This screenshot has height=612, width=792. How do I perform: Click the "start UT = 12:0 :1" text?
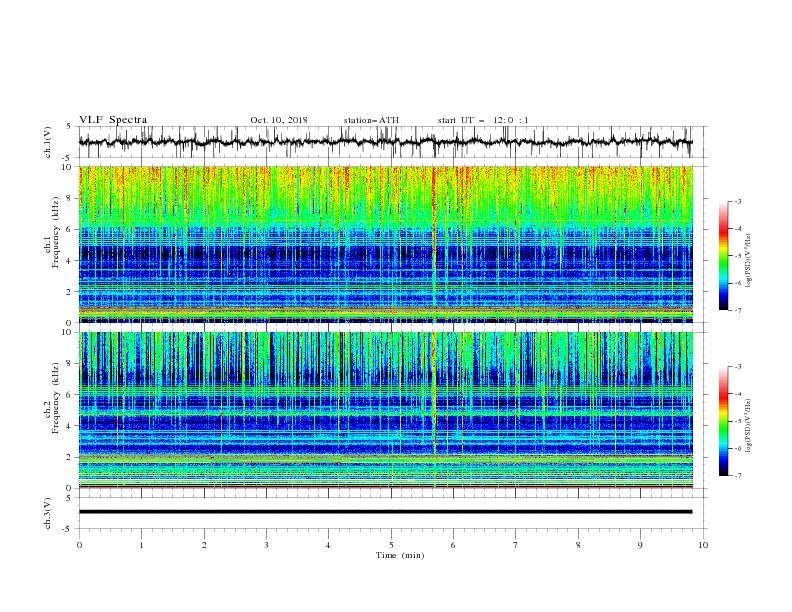pos(483,120)
